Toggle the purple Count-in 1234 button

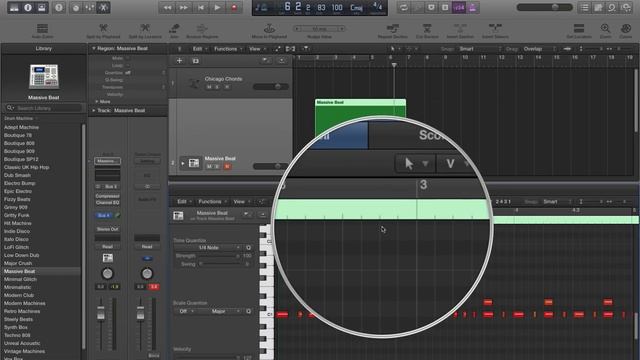coord(459,7)
